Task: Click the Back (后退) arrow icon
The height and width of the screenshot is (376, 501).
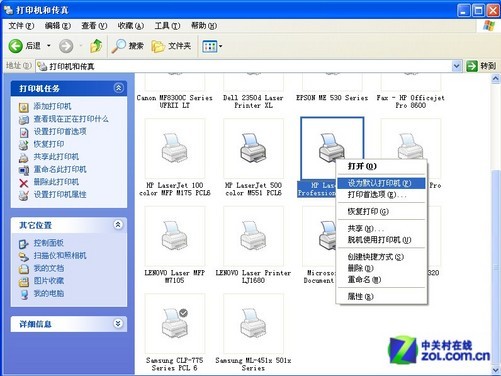Action: pos(15,46)
